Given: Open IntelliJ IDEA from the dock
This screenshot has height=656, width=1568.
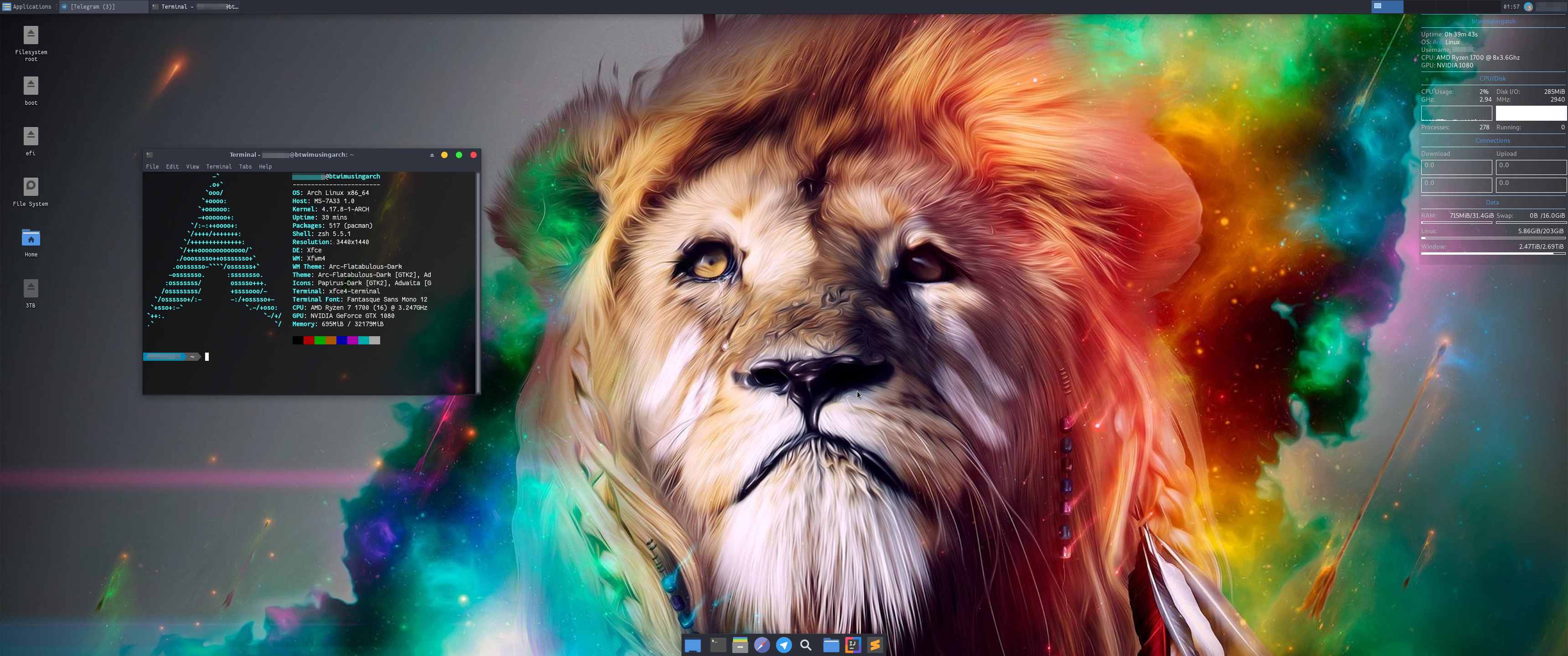Looking at the screenshot, I should point(853,645).
